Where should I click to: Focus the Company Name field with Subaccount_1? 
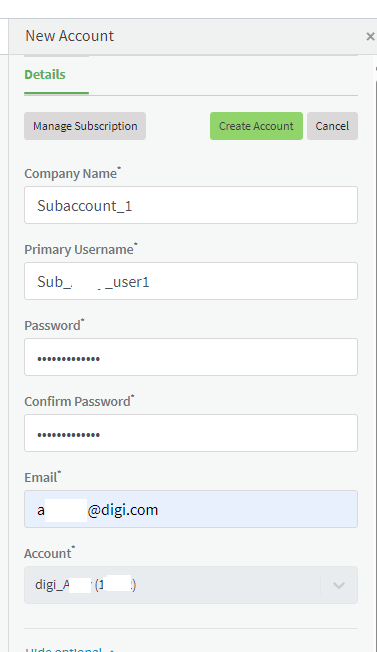pos(191,205)
